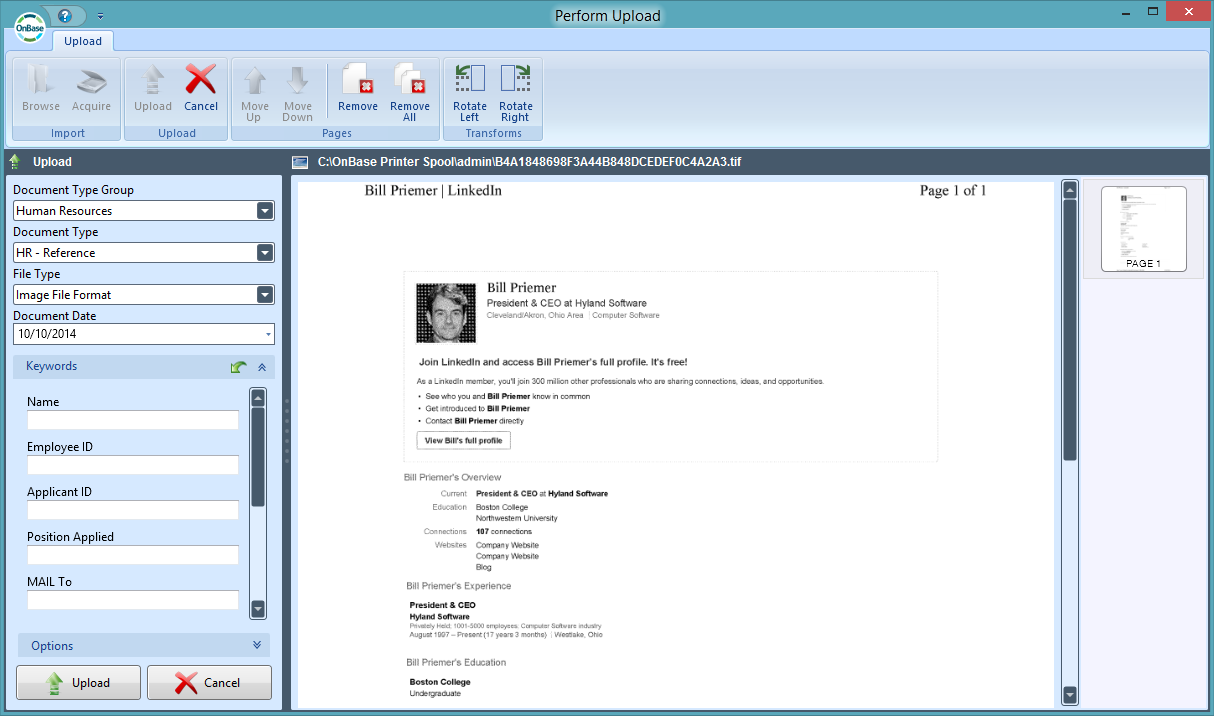Screen dimensions: 1214x716
Task: Click the Options section header label
Action: pos(52,646)
